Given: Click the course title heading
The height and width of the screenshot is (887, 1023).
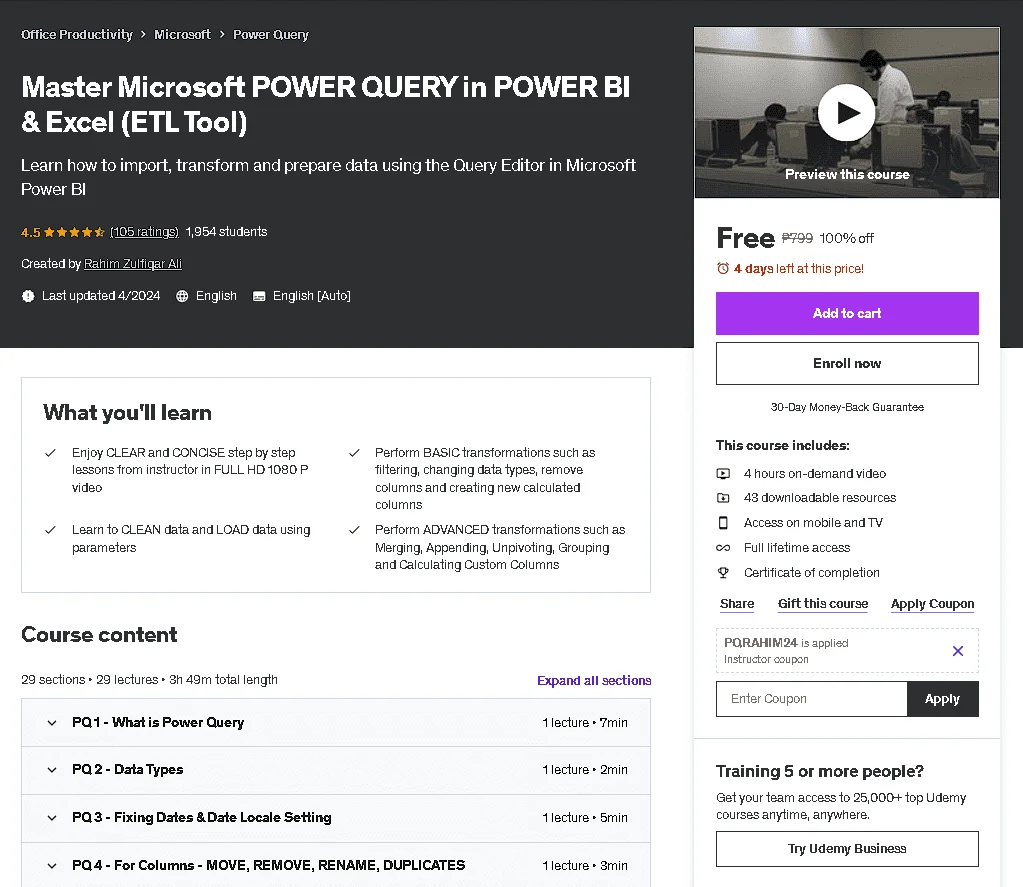Looking at the screenshot, I should [326, 104].
